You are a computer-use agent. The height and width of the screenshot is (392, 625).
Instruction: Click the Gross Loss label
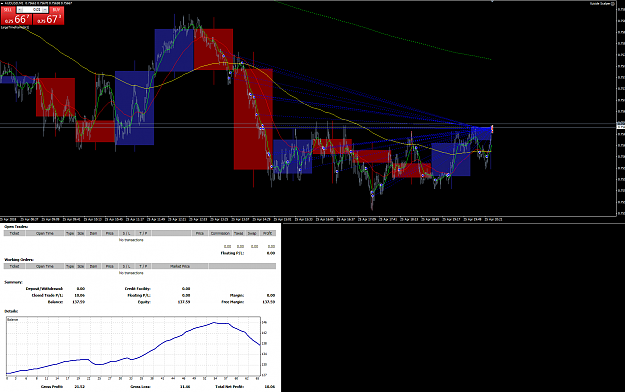click(140, 386)
